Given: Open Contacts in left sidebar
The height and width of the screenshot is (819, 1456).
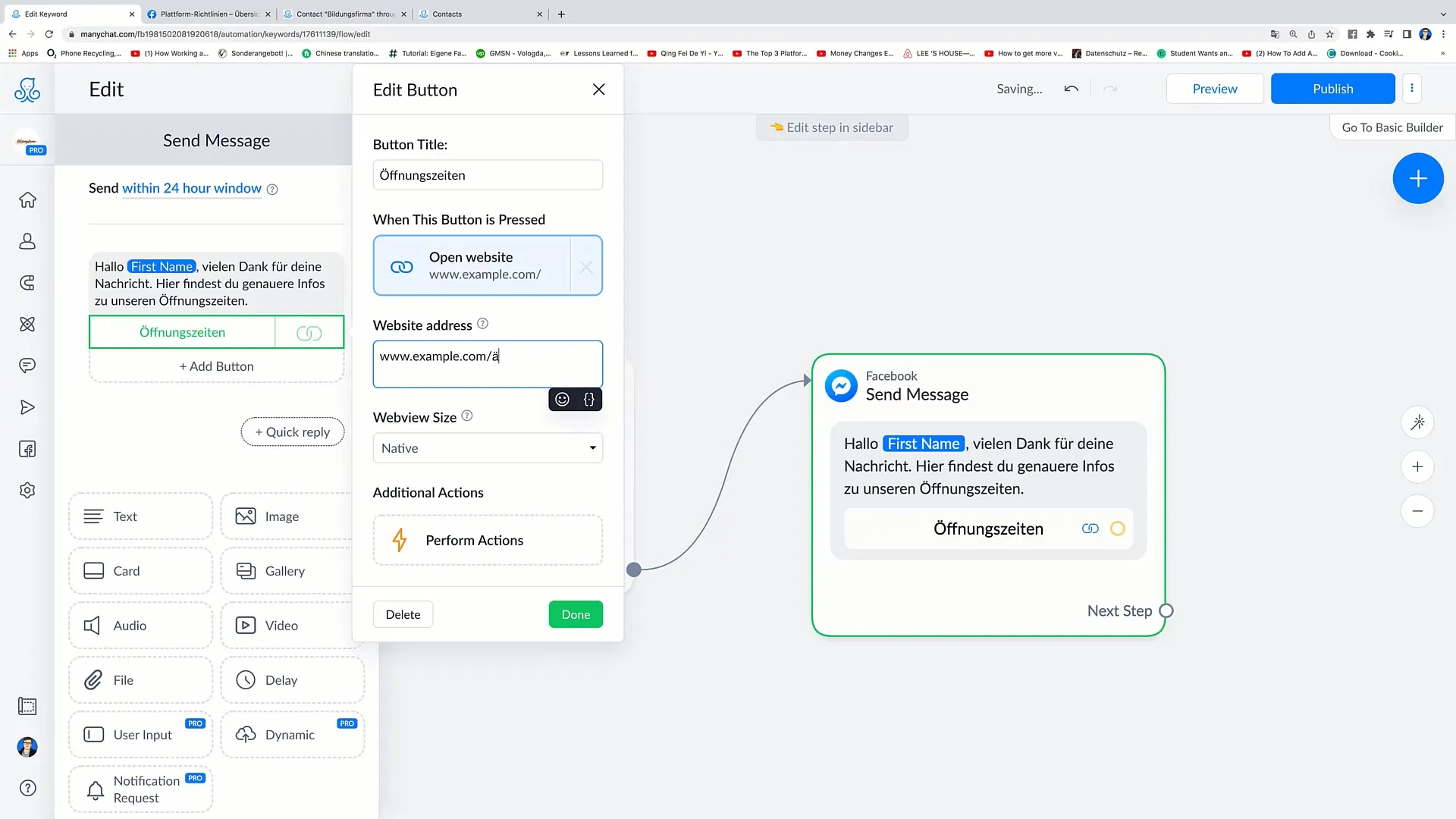Looking at the screenshot, I should click(x=27, y=241).
